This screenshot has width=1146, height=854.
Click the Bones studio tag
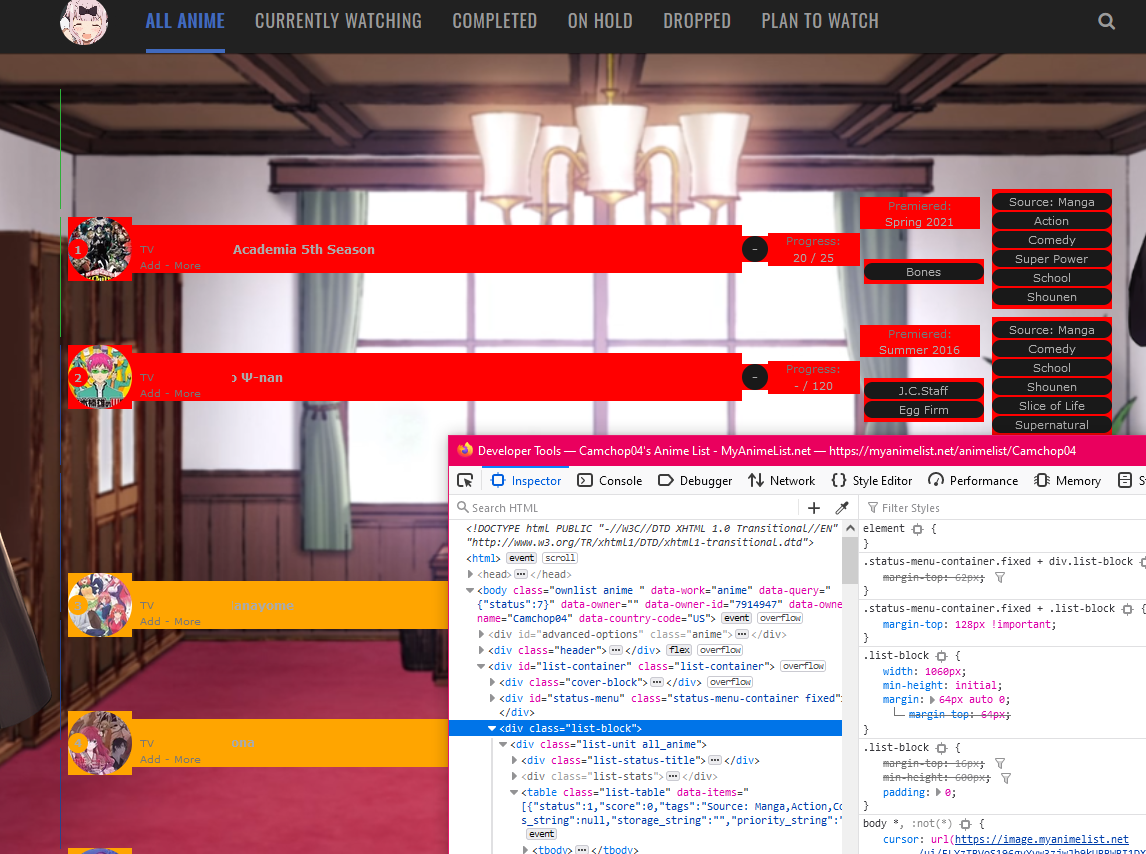(923, 272)
